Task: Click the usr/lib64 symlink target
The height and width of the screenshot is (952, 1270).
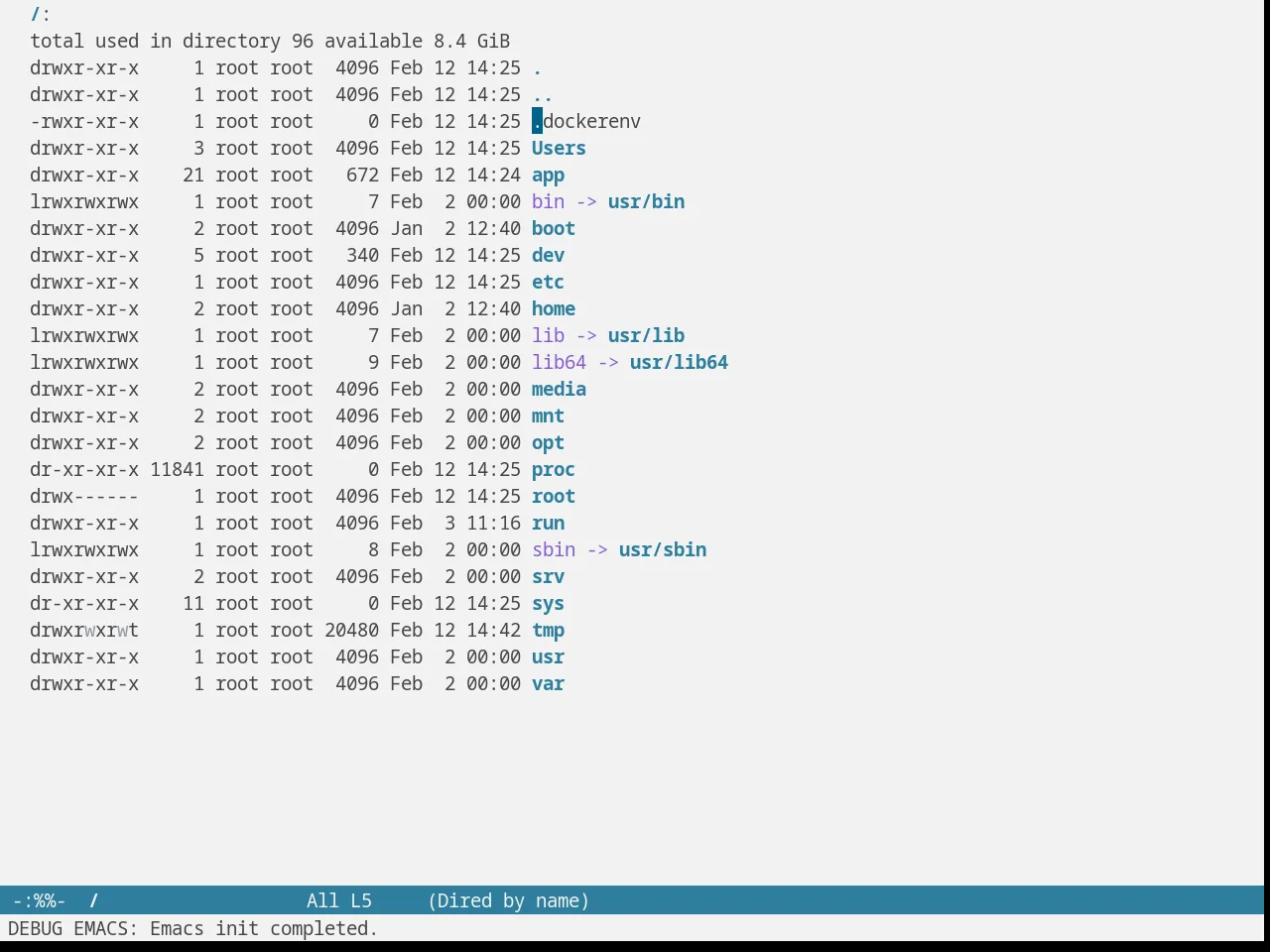Action: point(679,362)
